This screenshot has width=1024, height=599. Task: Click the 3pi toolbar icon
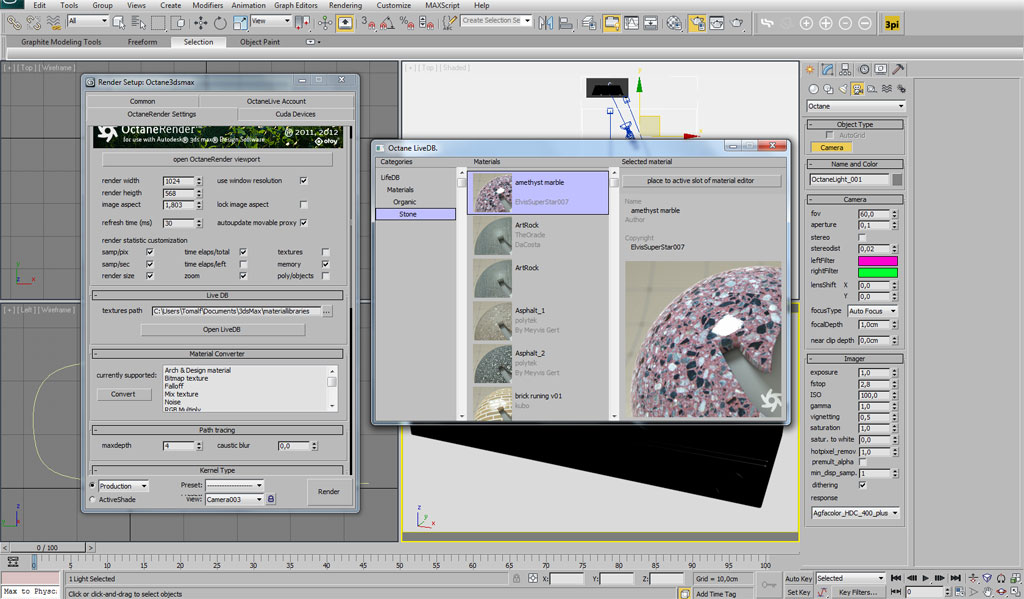pos(891,24)
